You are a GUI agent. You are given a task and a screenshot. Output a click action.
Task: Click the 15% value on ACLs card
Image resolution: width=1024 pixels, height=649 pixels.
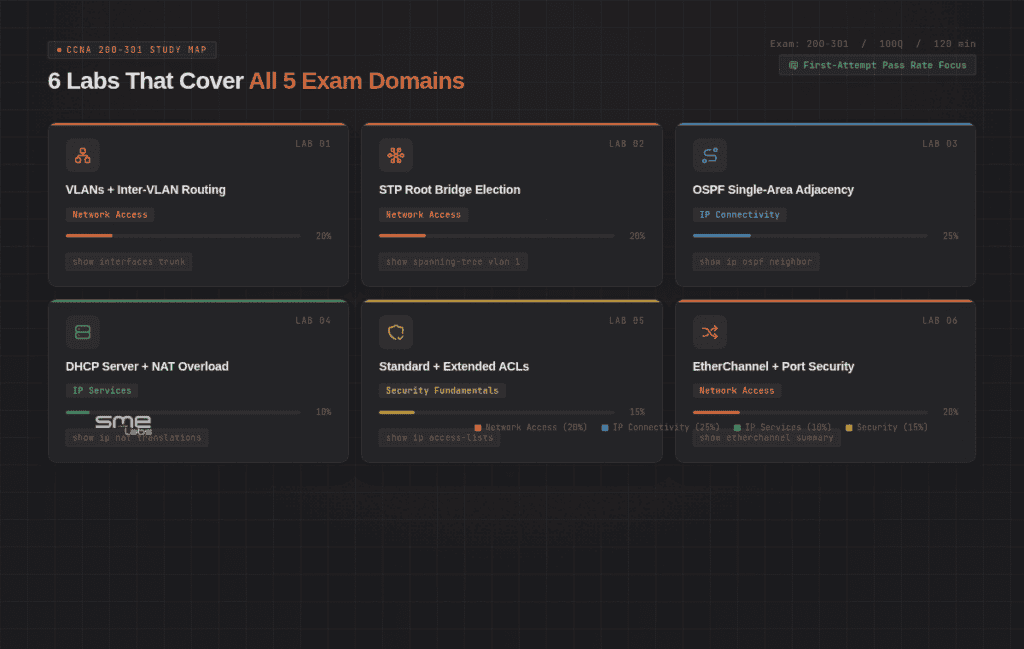click(637, 412)
